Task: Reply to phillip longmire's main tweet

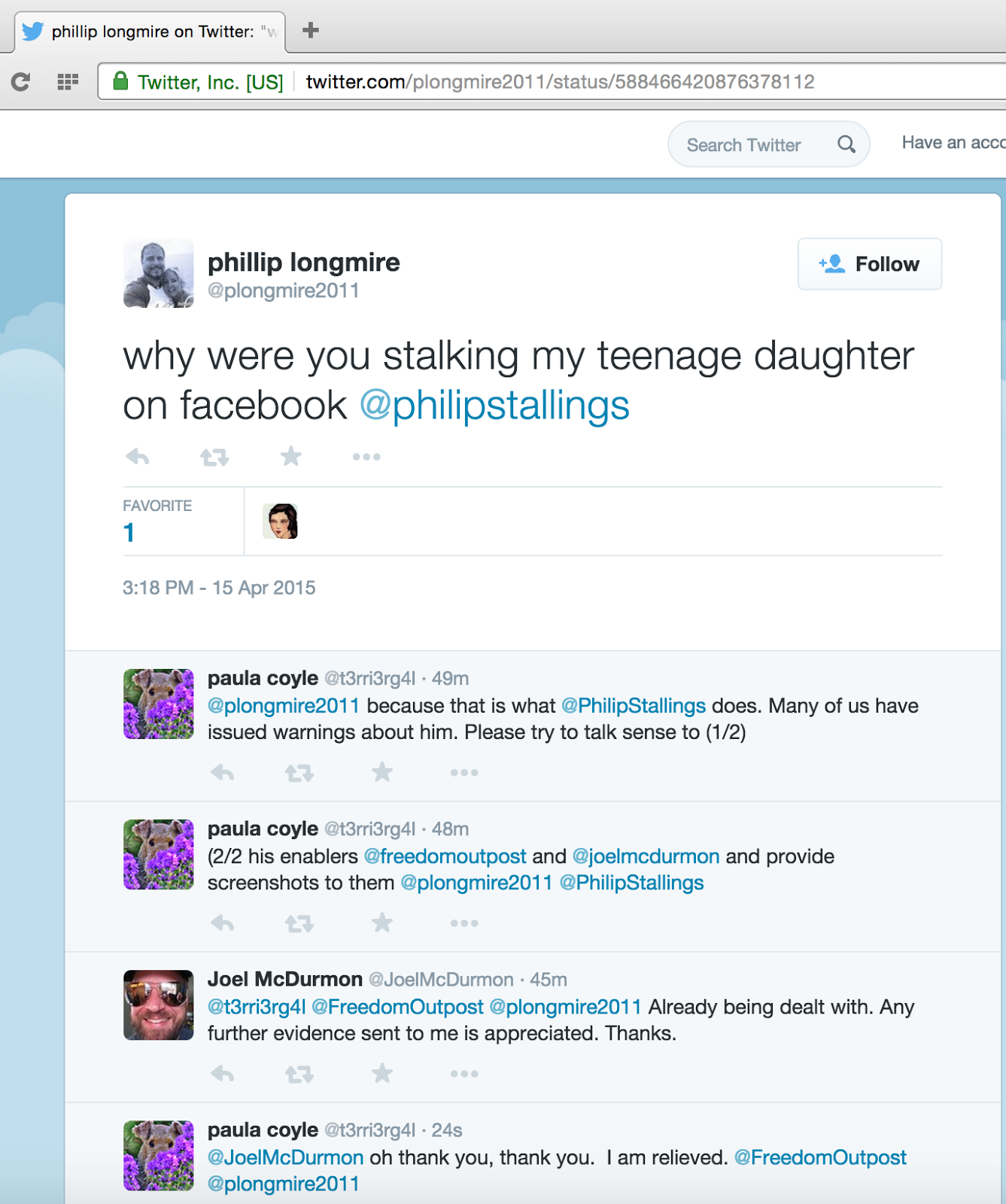Action: [x=138, y=457]
